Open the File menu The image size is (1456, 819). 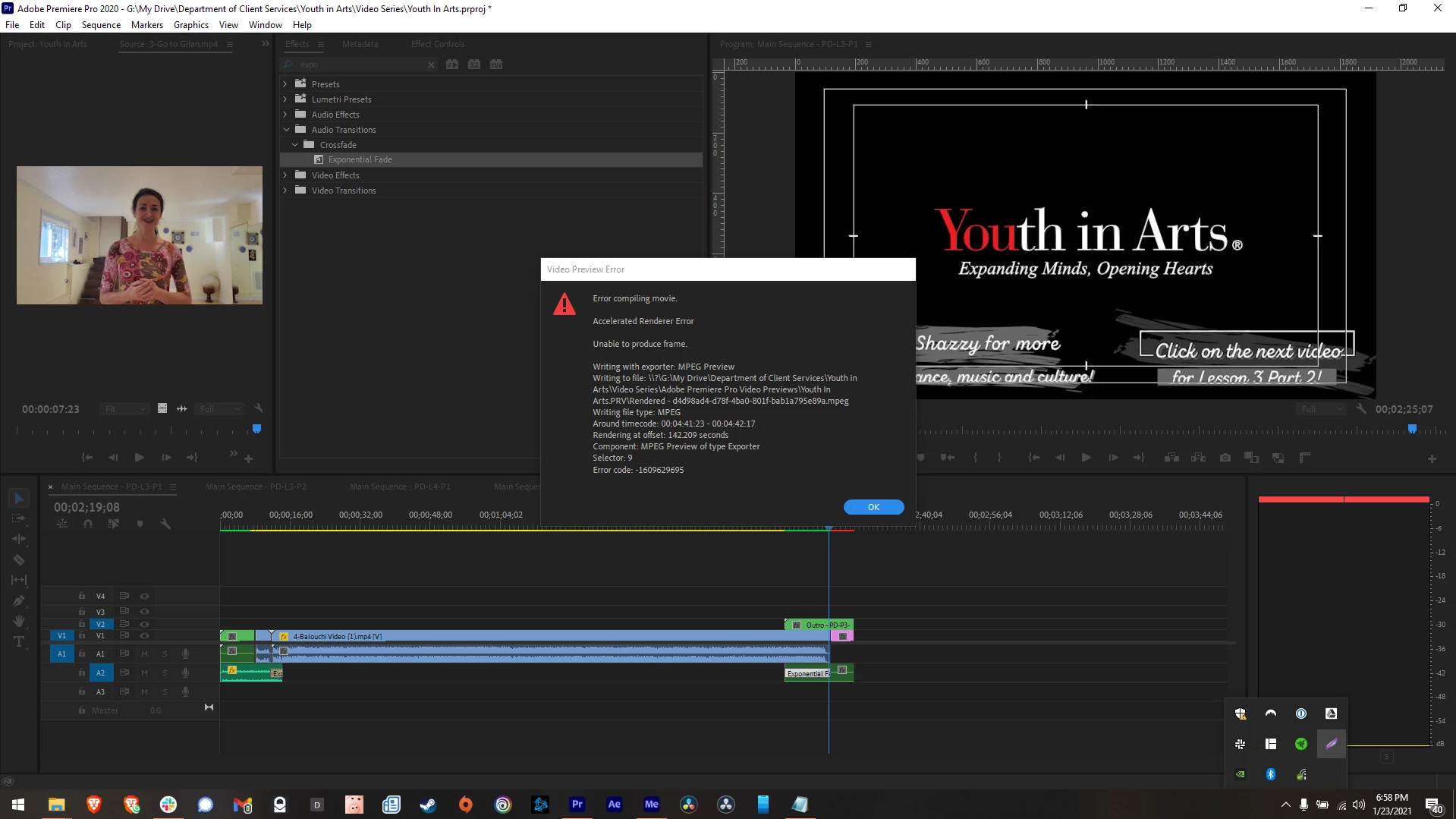[12, 25]
